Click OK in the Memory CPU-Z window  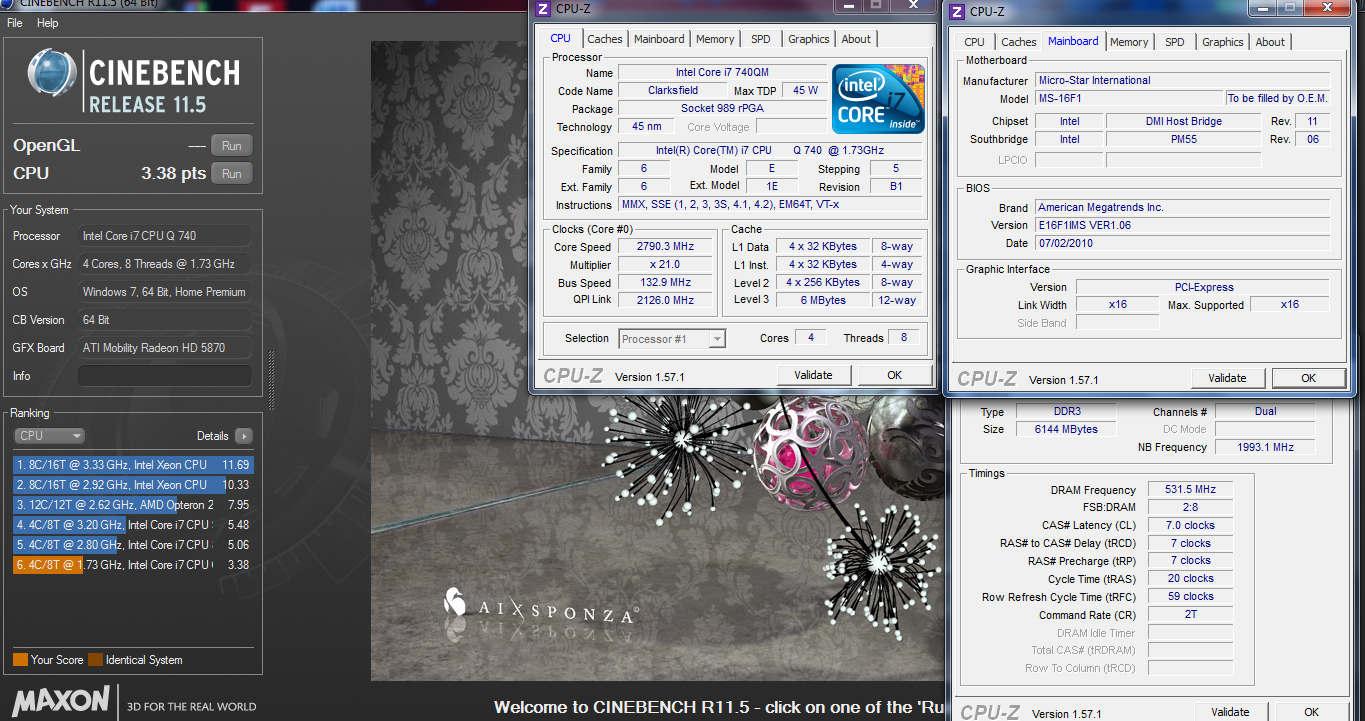tap(1311, 712)
